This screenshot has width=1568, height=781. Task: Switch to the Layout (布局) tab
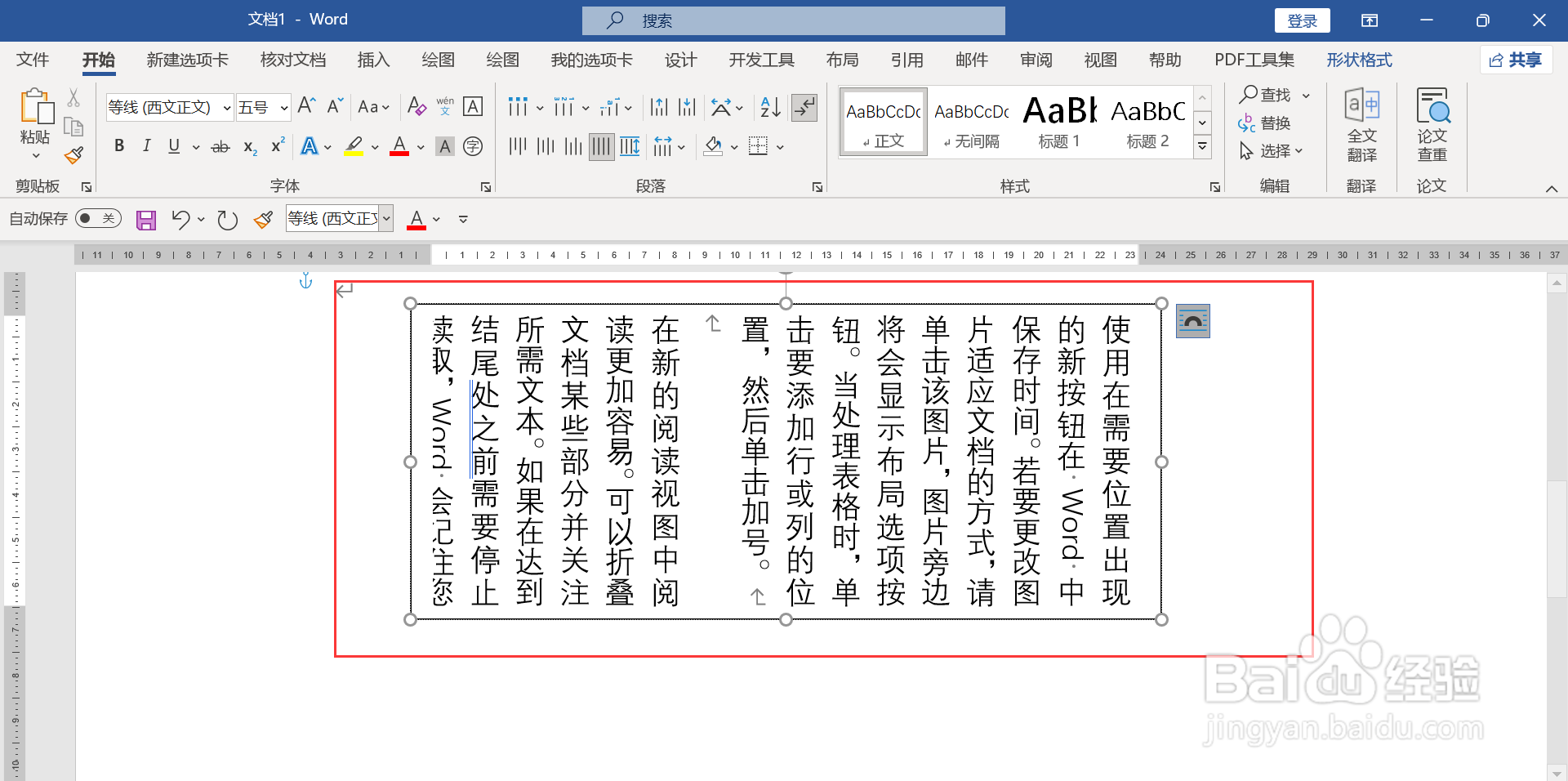point(842,60)
